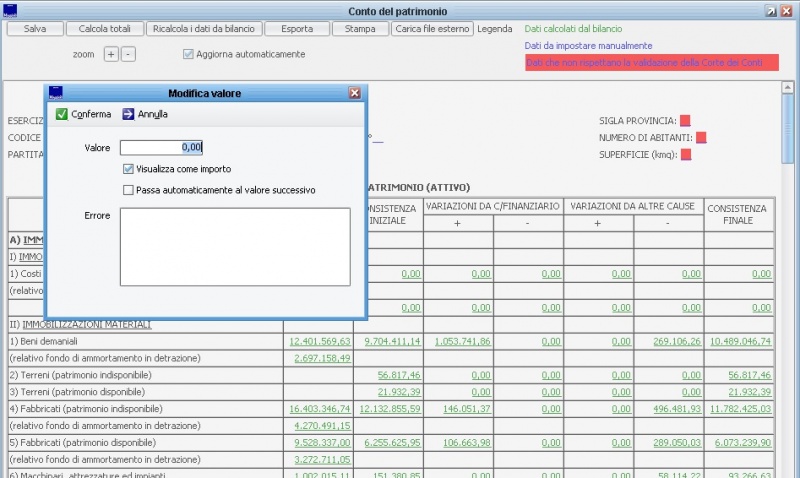
Task: Open the Beni demaniali value 12.401.569,63
Action: [x=320, y=341]
